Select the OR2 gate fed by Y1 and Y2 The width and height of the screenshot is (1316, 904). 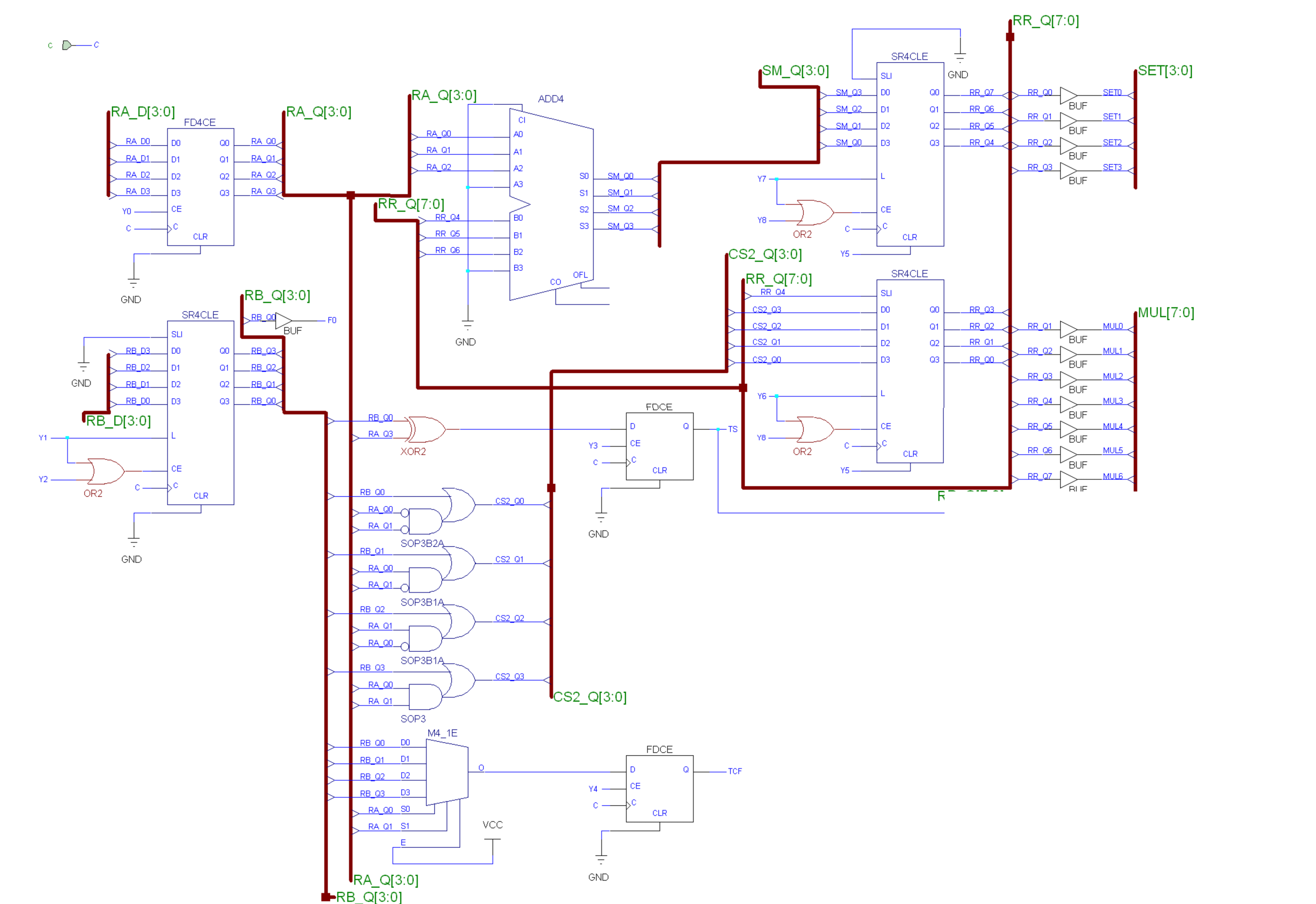coord(106,471)
